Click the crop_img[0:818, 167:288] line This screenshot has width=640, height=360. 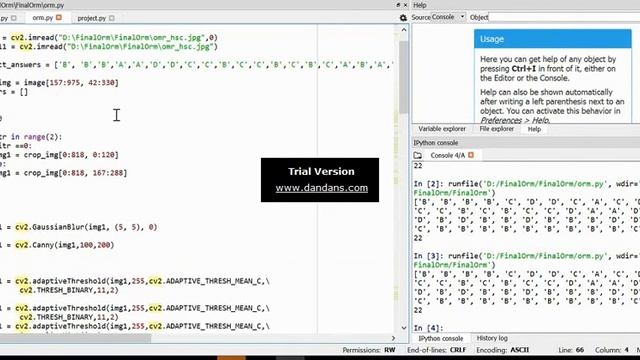(x=64, y=173)
